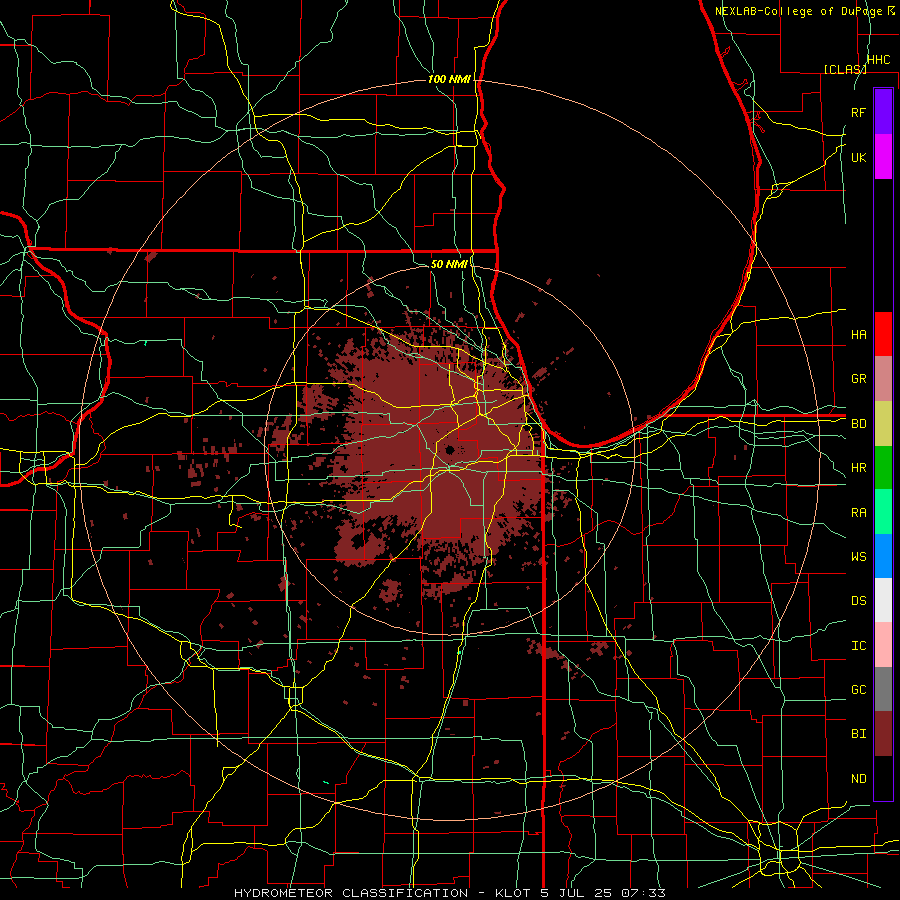Select the dusty pink GR color swatch
This screenshot has height=900, width=900.
(883, 378)
